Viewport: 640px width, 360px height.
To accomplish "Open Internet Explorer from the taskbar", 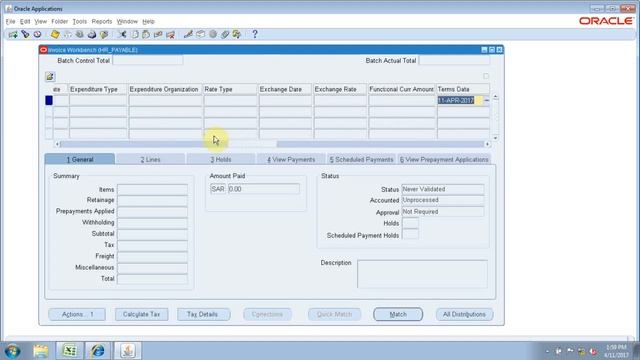I will (x=98, y=351).
